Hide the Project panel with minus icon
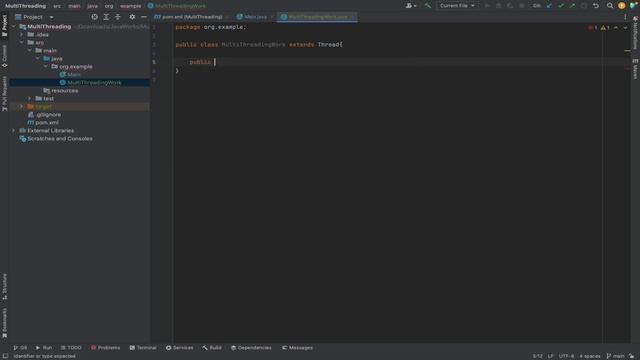Image resolution: width=640 pixels, height=360 pixels. [144, 17]
